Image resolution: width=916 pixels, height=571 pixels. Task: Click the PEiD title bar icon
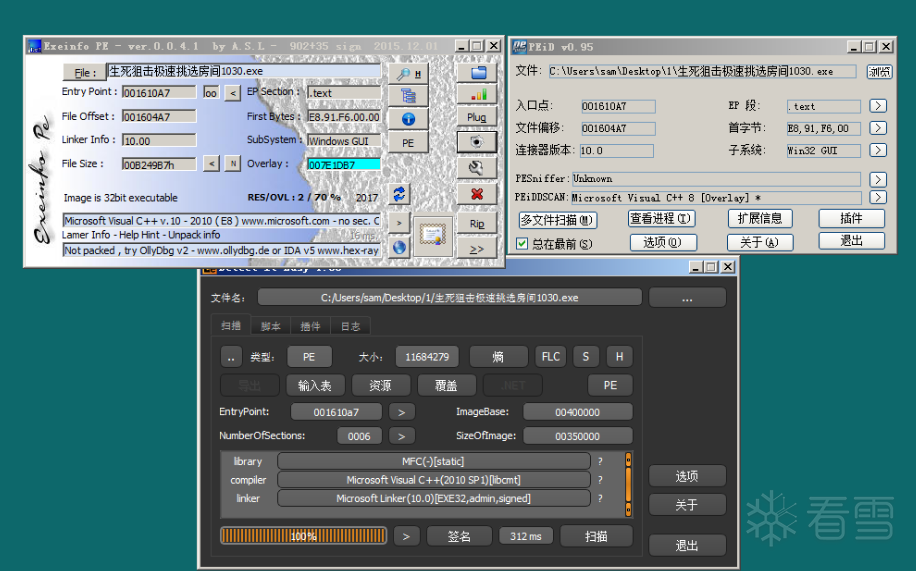(x=519, y=47)
